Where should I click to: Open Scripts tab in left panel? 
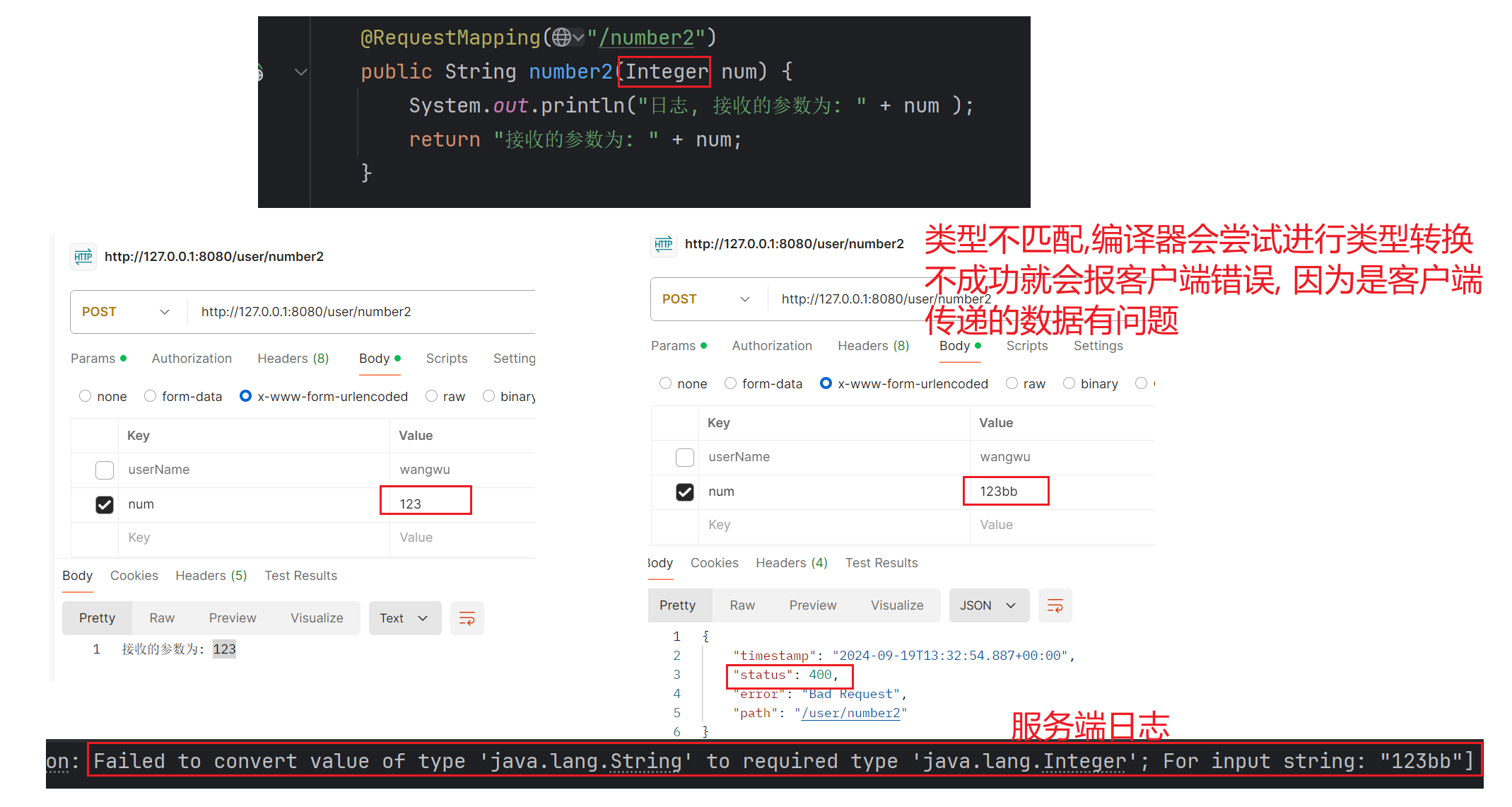click(x=447, y=359)
